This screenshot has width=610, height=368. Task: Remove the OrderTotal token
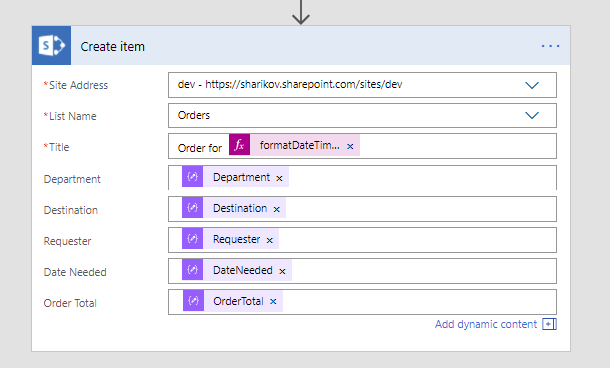coord(273,301)
